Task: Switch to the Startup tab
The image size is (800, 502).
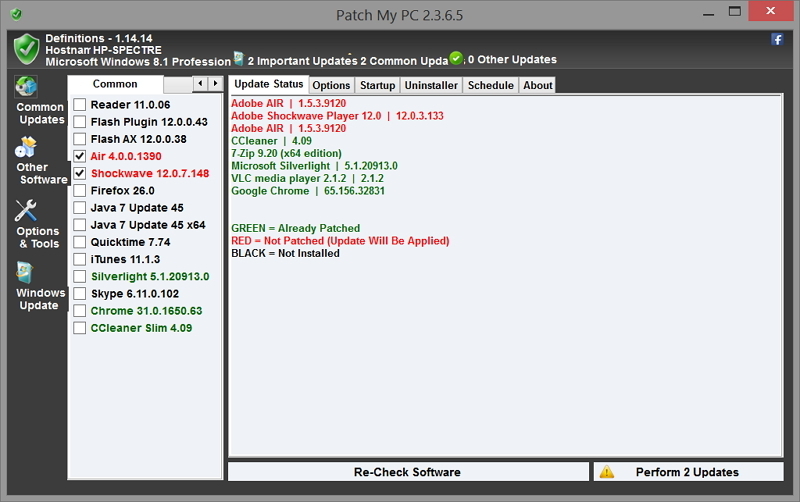Action: [378, 85]
